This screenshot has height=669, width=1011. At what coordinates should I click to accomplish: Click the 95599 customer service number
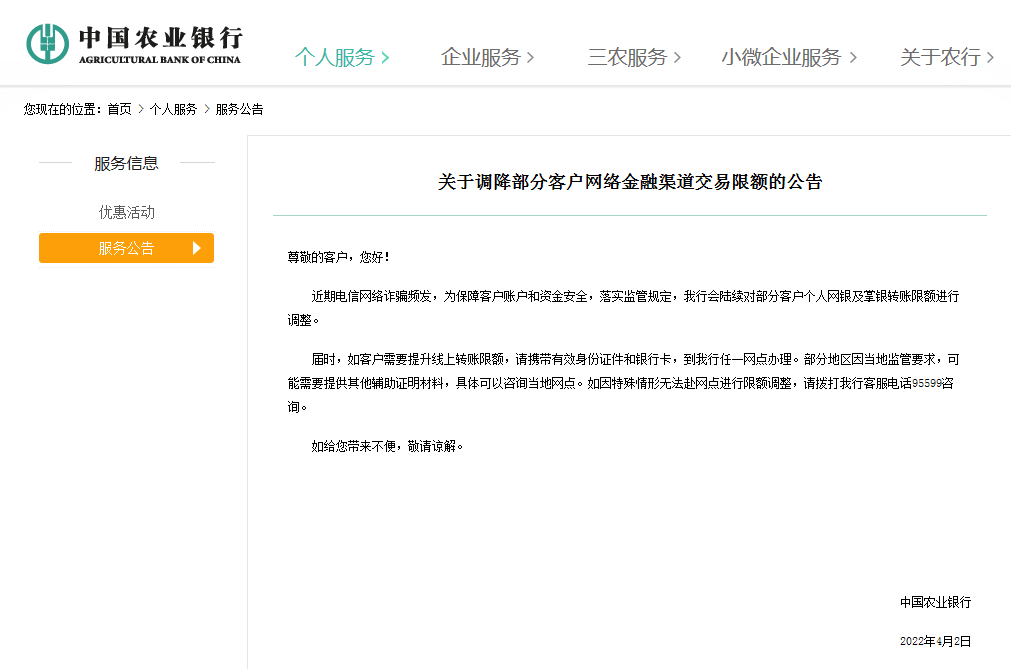(x=926, y=383)
